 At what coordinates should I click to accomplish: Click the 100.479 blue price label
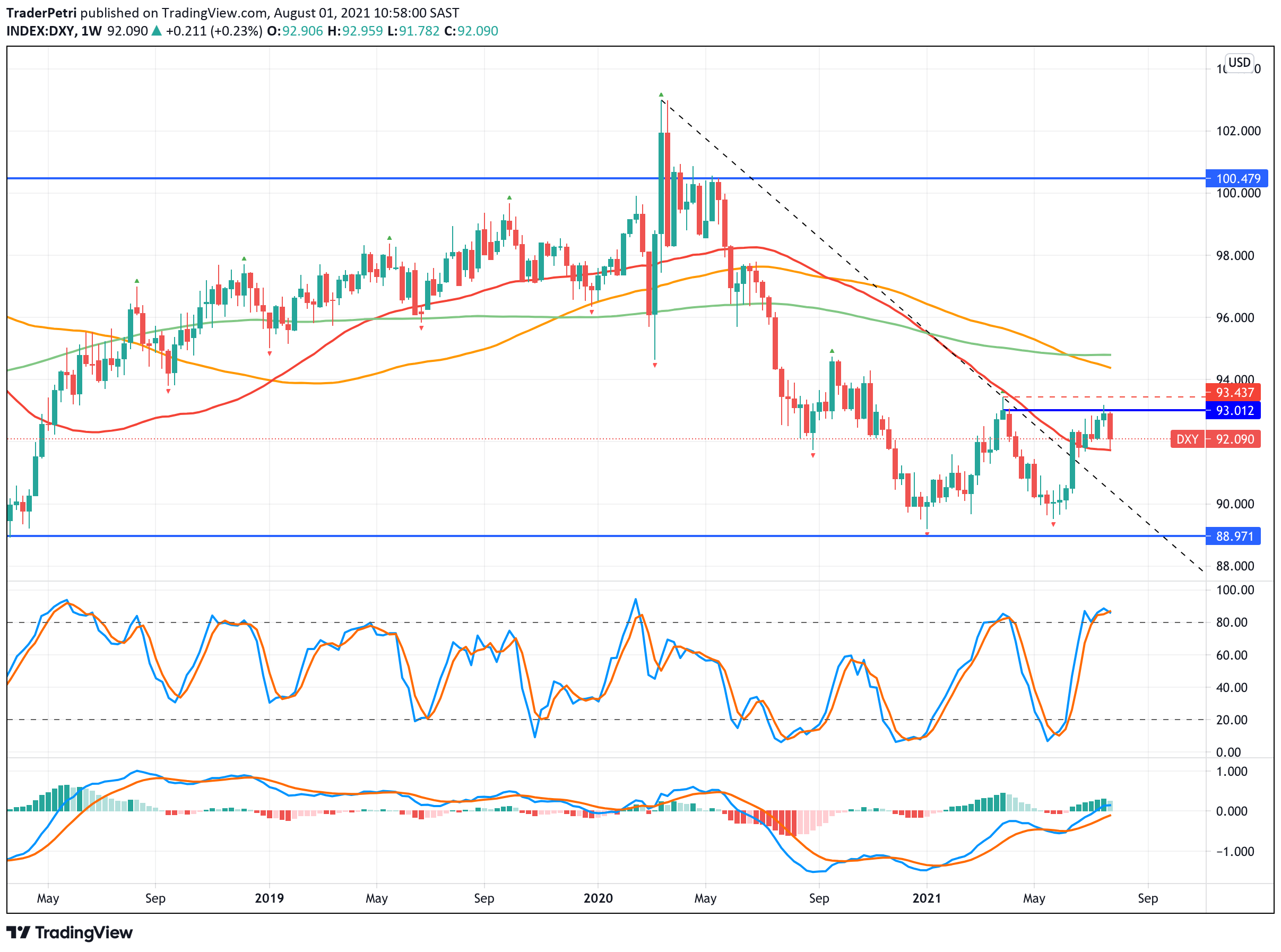1238,179
